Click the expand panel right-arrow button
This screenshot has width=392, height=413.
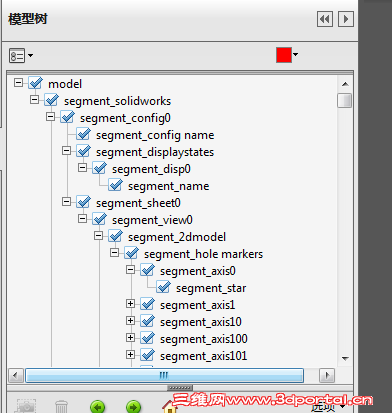(x=346, y=19)
